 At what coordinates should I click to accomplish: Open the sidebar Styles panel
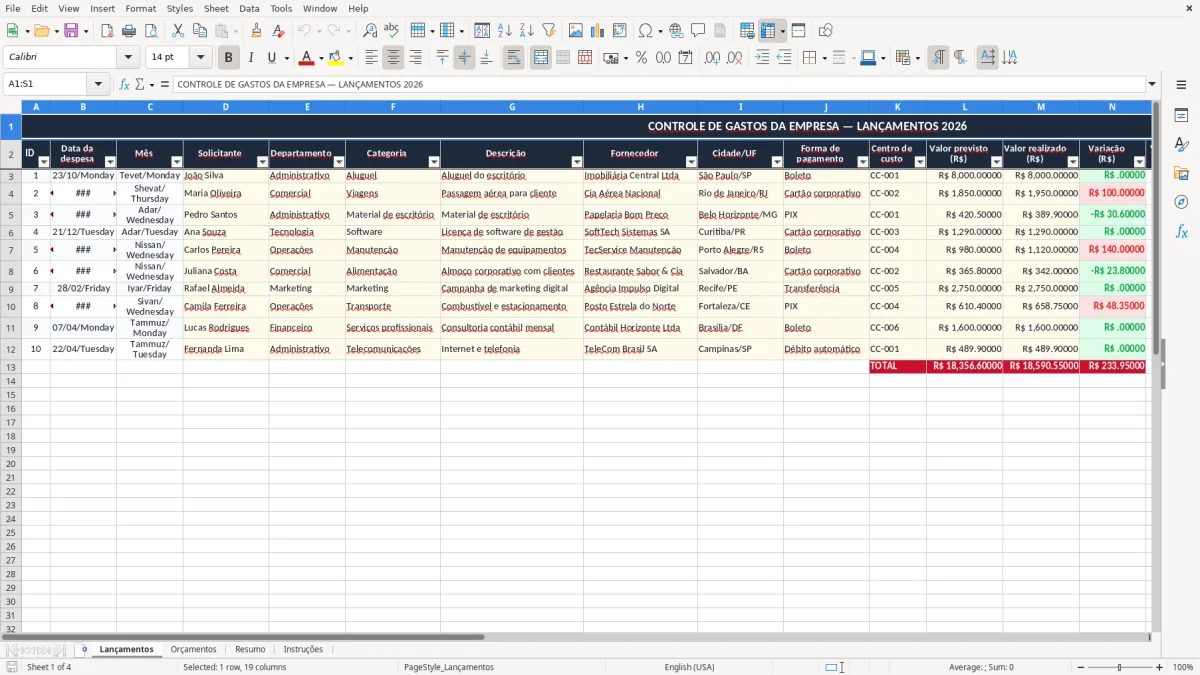coord(1181,145)
